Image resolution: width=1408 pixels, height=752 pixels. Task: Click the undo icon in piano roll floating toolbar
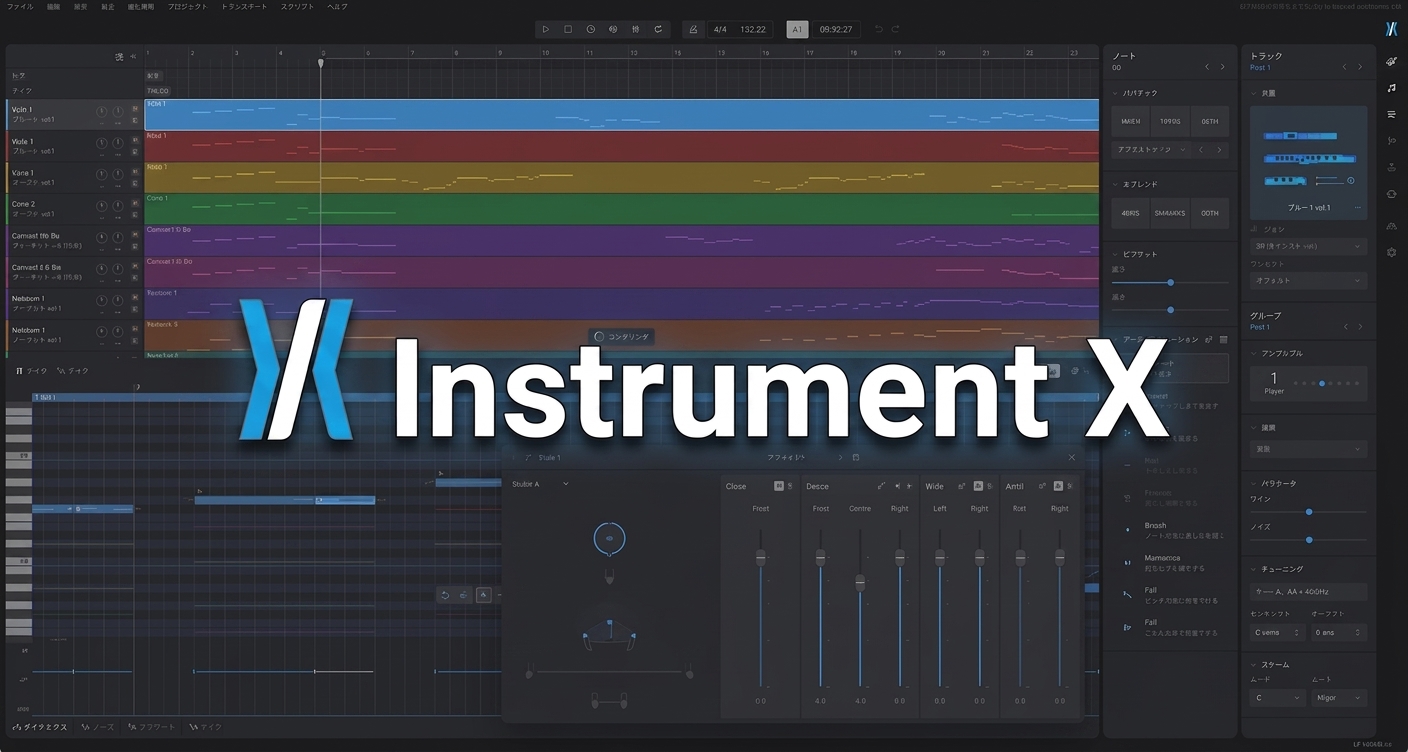tap(446, 595)
